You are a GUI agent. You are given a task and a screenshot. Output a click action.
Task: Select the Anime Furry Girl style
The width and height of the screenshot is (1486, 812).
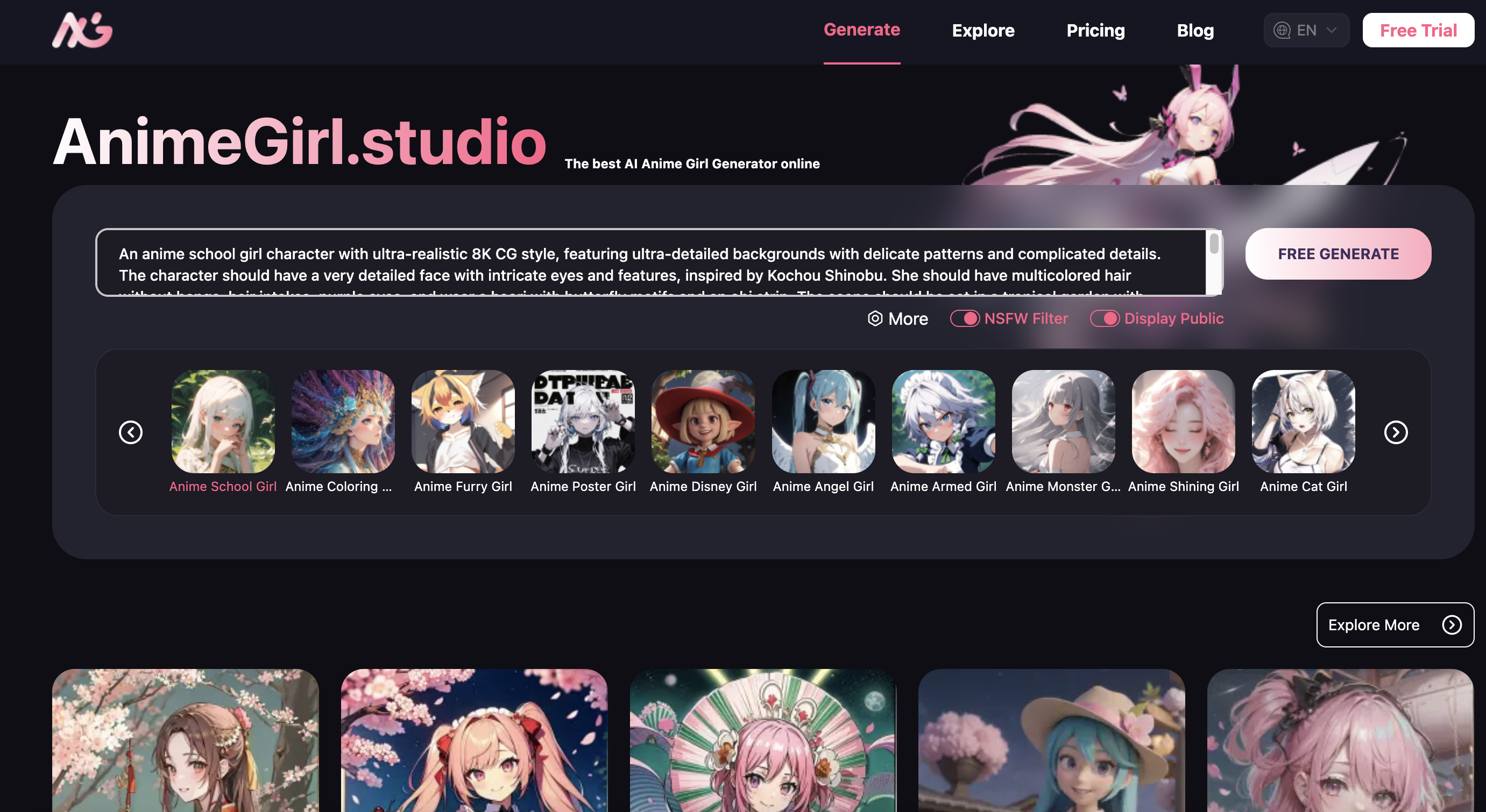pyautogui.click(x=463, y=422)
